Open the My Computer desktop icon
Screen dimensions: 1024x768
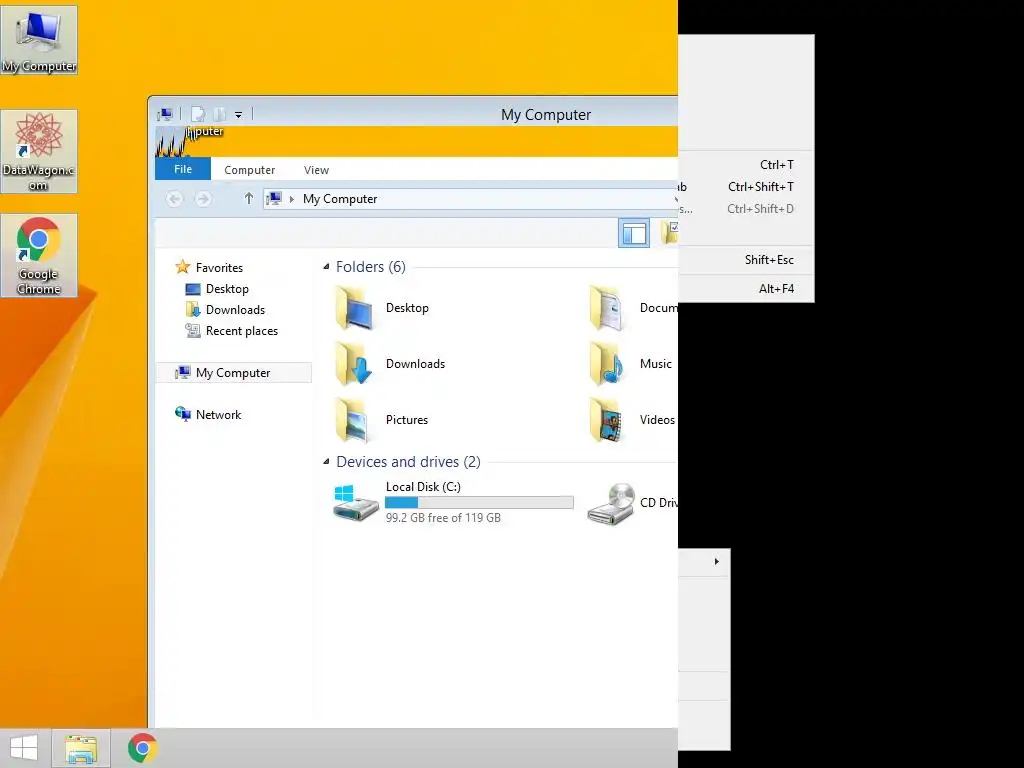tap(39, 39)
